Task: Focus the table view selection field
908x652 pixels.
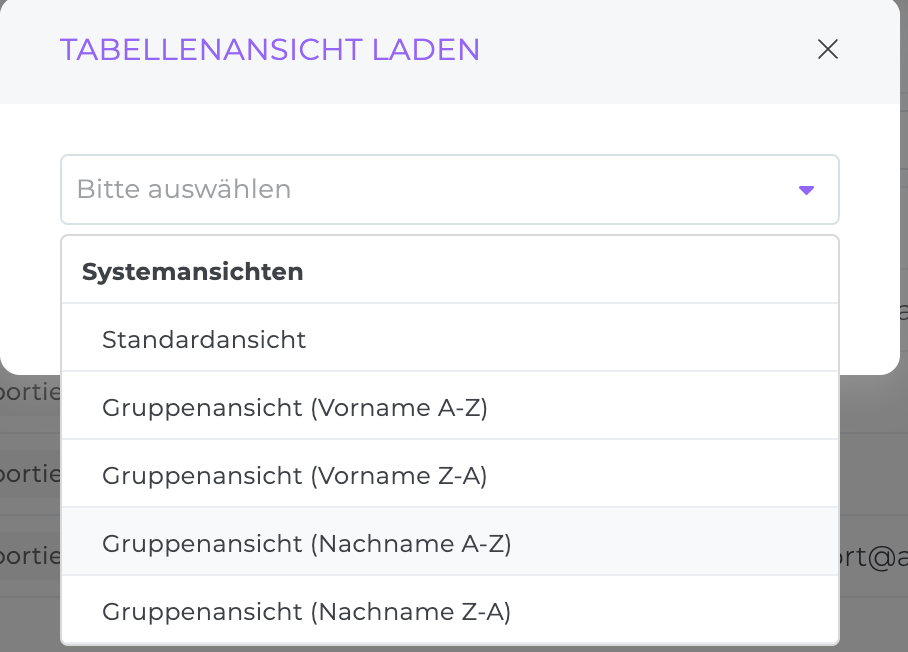Action: pos(449,189)
